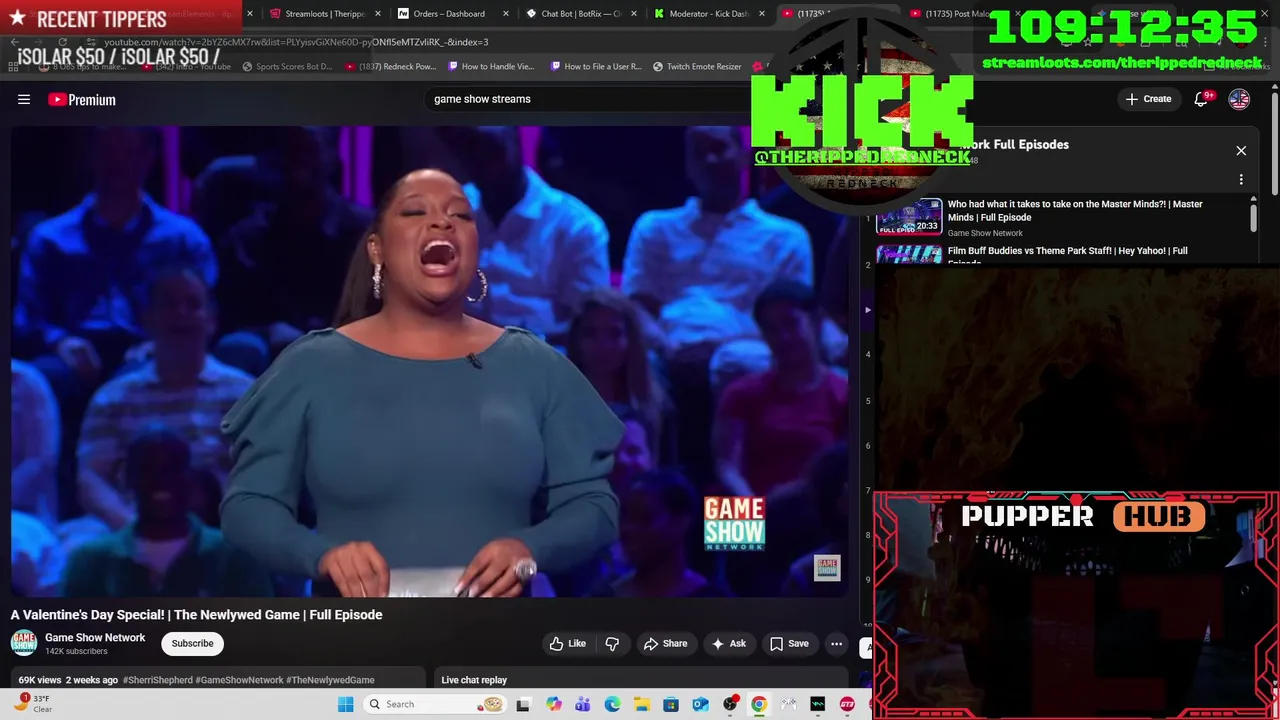Close the Moderator Kick tab
The width and height of the screenshot is (1280, 720).
[762, 14]
